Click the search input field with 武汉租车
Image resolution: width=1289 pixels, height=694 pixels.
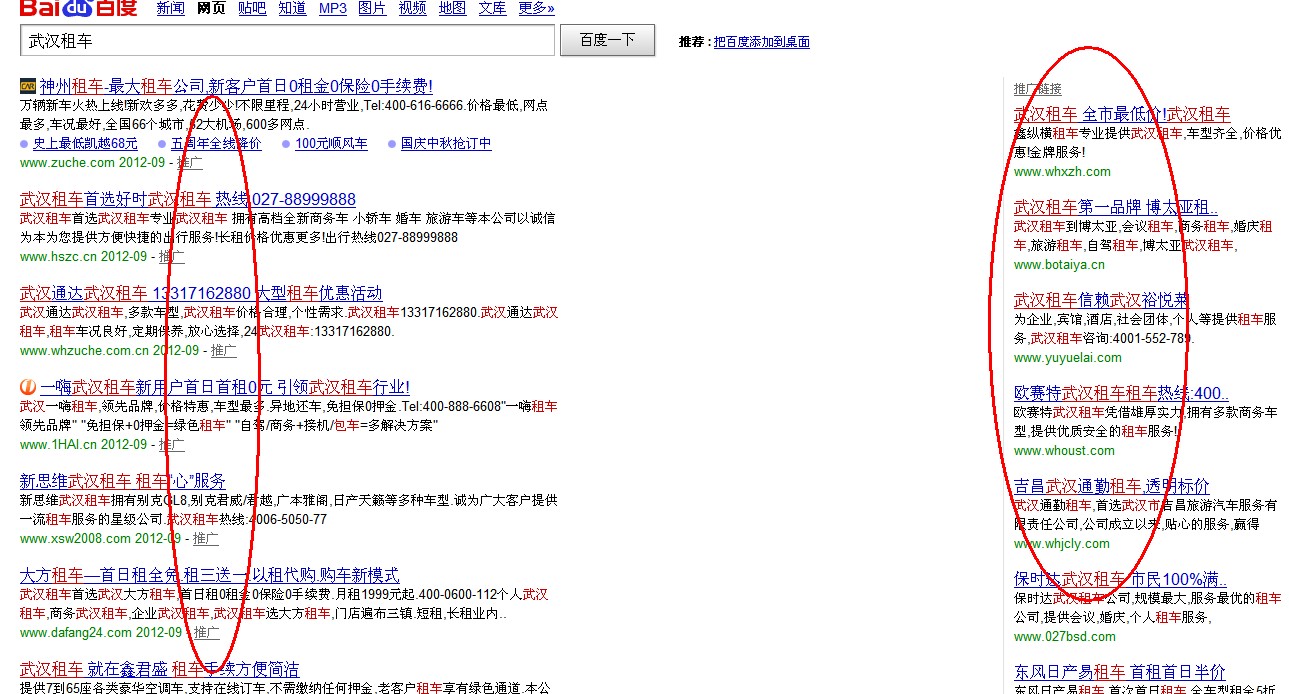[x=286, y=41]
